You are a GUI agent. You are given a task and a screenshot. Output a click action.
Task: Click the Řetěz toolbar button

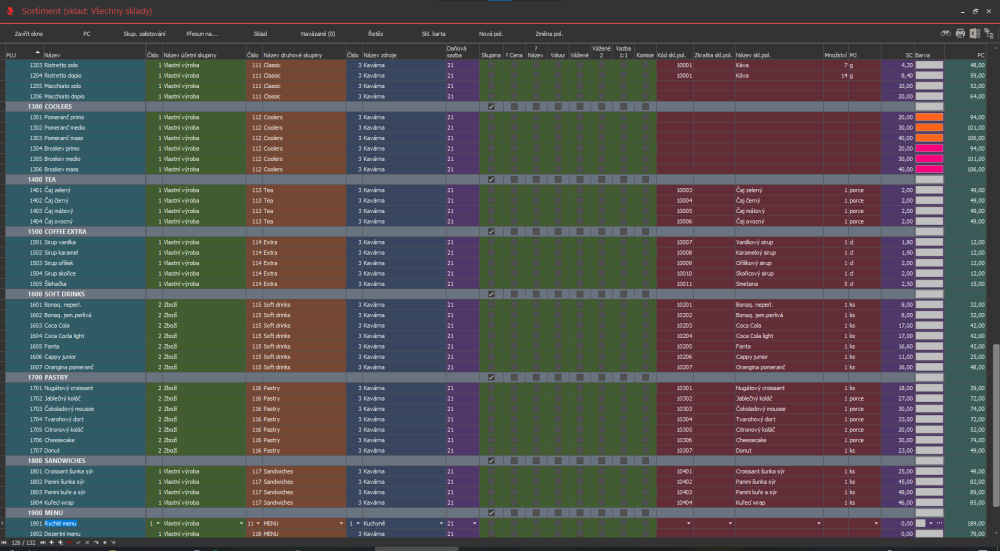(x=376, y=34)
